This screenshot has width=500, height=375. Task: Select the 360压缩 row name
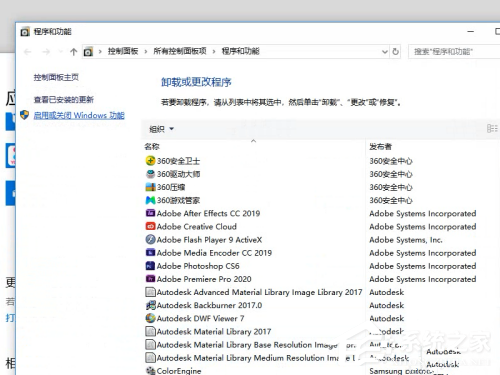click(x=171, y=187)
